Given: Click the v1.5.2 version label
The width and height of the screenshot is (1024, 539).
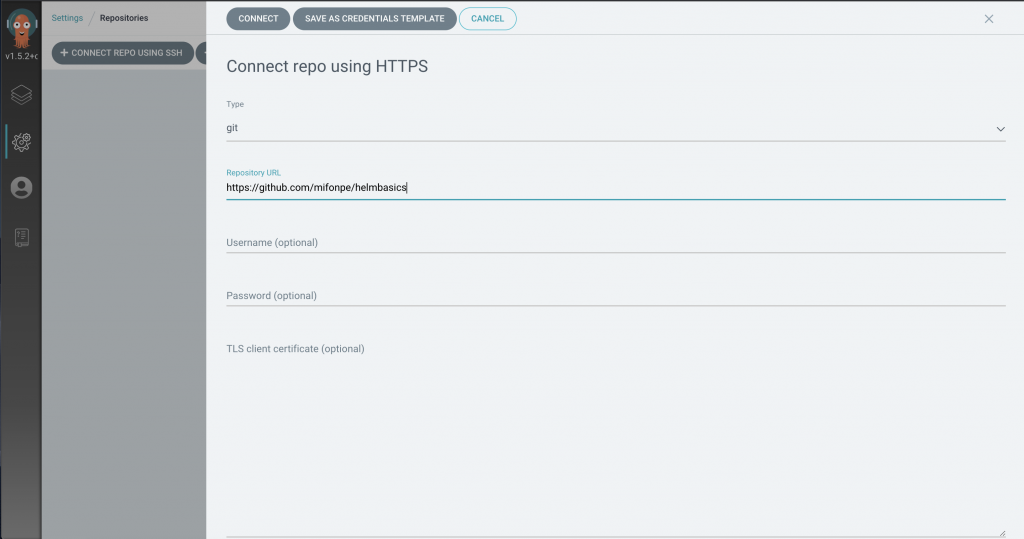Looking at the screenshot, I should pyautogui.click(x=22, y=56).
